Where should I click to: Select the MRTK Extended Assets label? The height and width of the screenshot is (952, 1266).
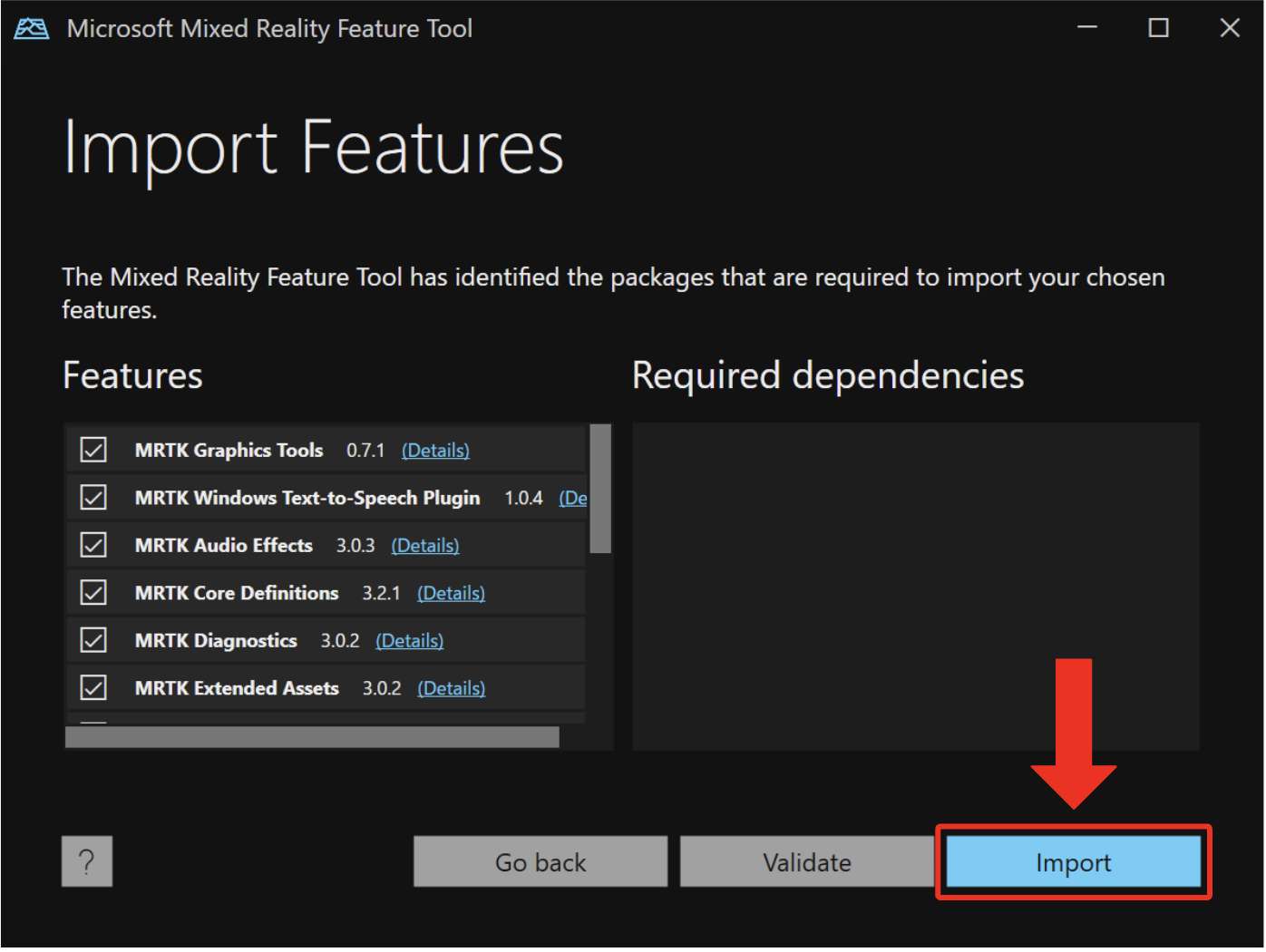(x=237, y=688)
